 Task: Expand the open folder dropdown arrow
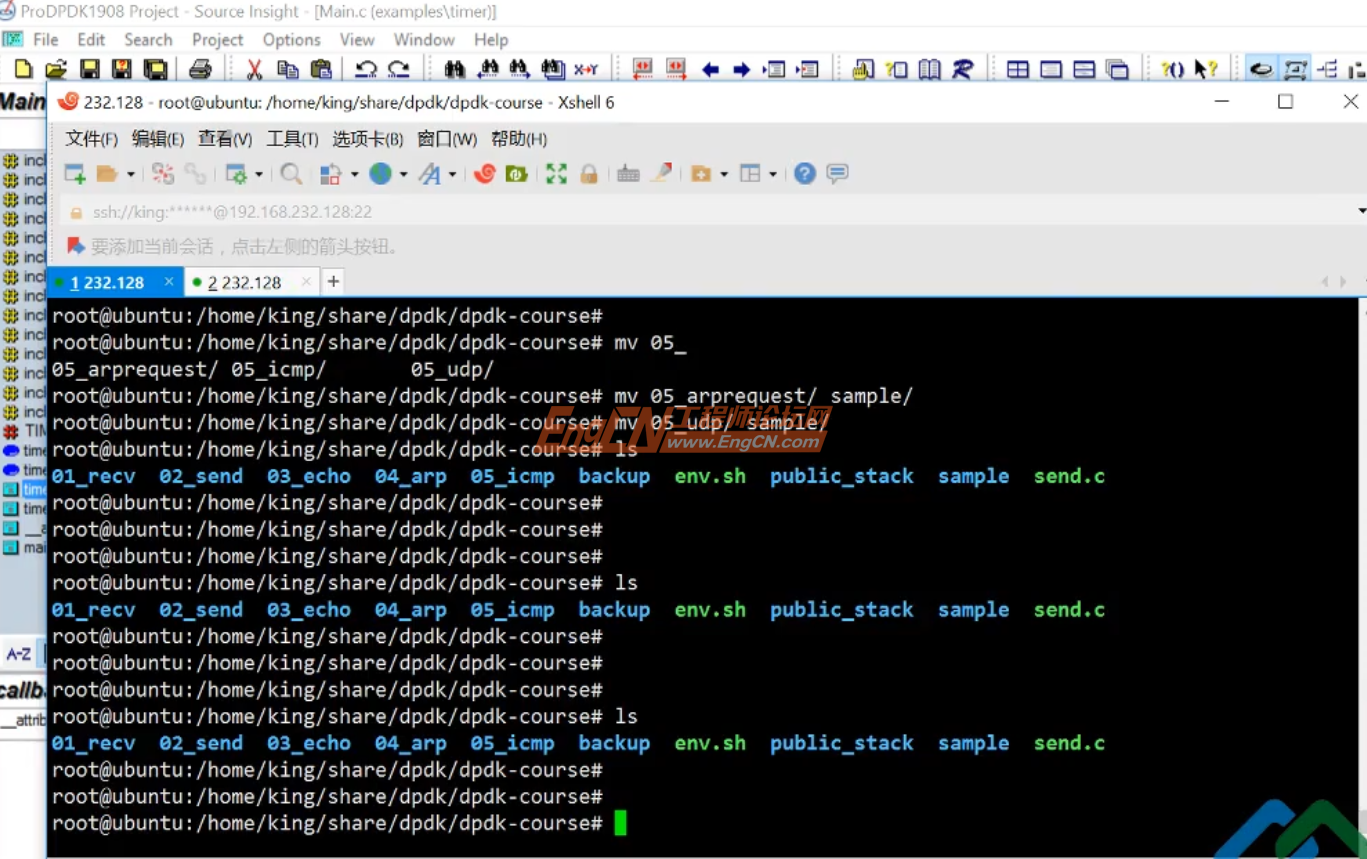pyautogui.click(x=130, y=174)
